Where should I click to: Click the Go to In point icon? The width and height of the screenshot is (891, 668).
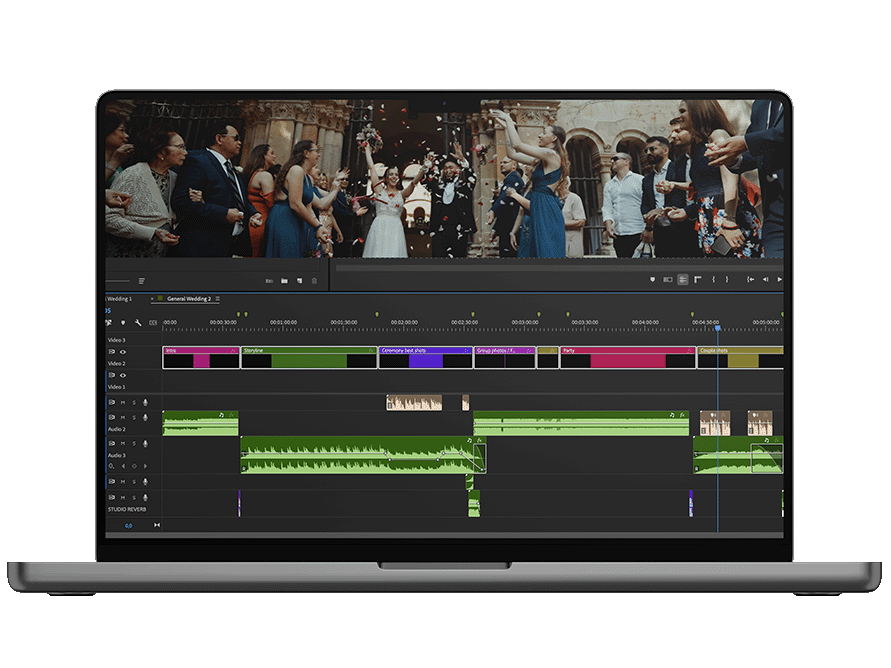click(750, 280)
